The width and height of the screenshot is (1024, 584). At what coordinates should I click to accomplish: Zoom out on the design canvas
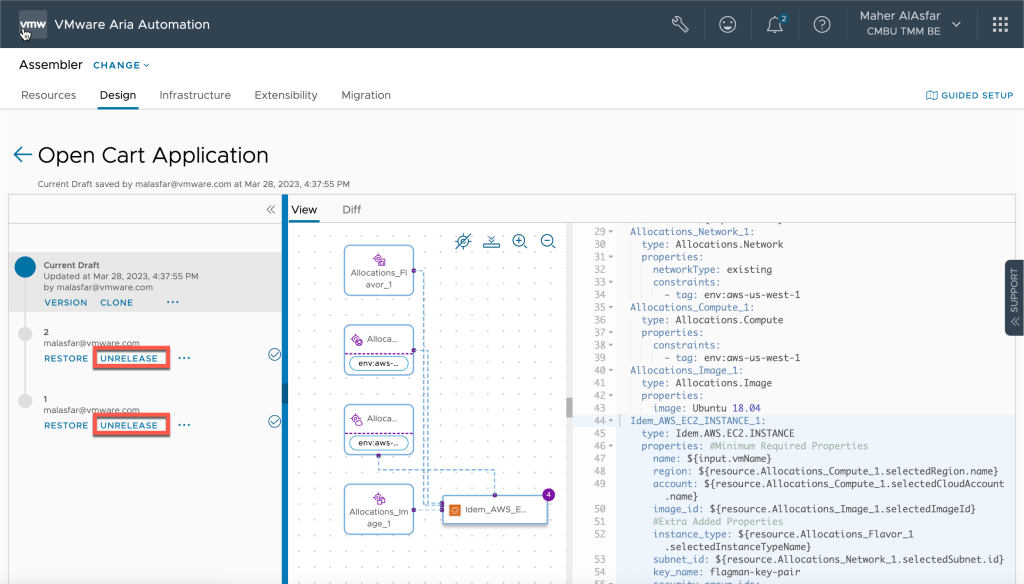548,241
